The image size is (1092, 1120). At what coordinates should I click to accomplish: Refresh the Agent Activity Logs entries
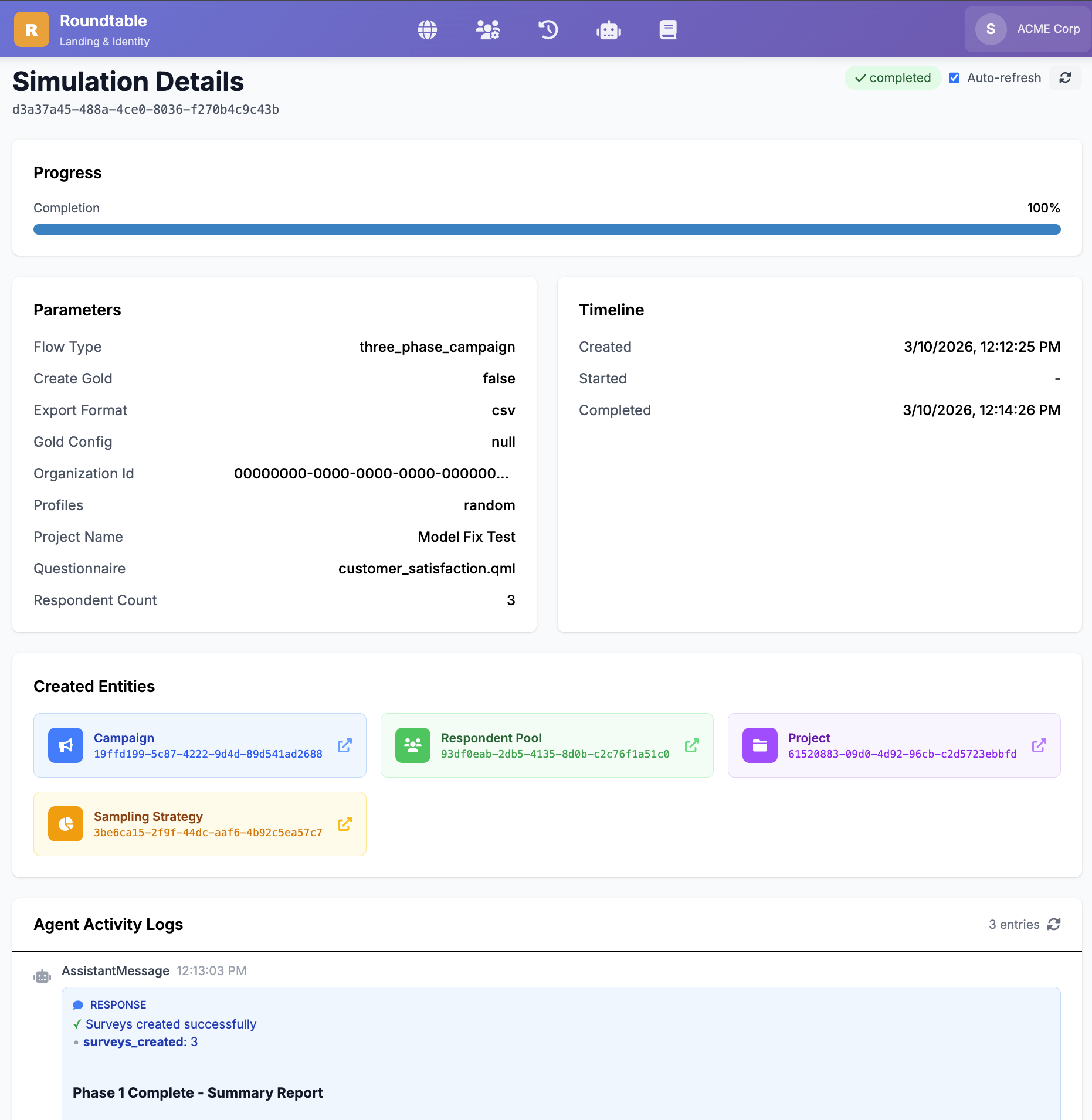click(1054, 924)
